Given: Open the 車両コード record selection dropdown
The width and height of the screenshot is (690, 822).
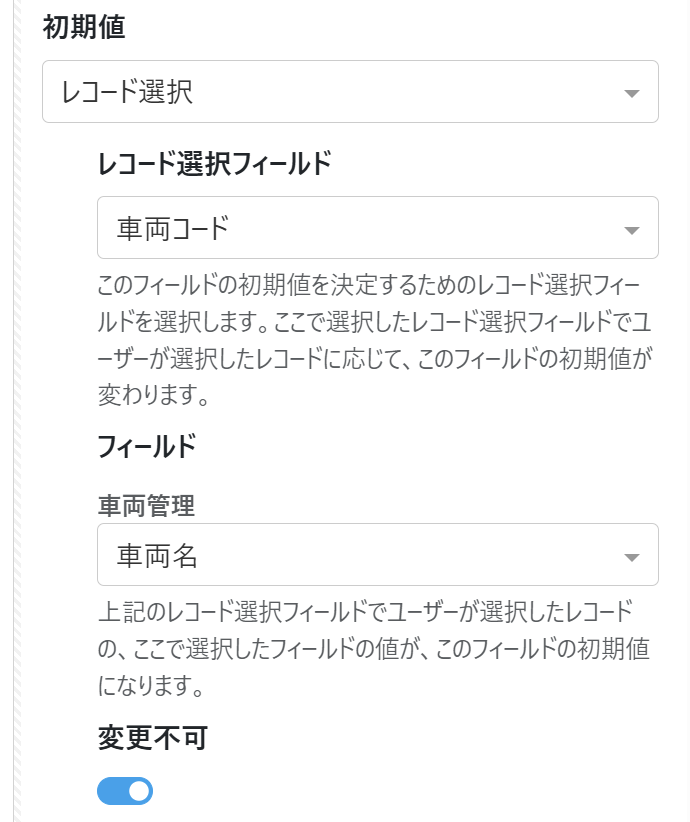Looking at the screenshot, I should pos(377,228).
